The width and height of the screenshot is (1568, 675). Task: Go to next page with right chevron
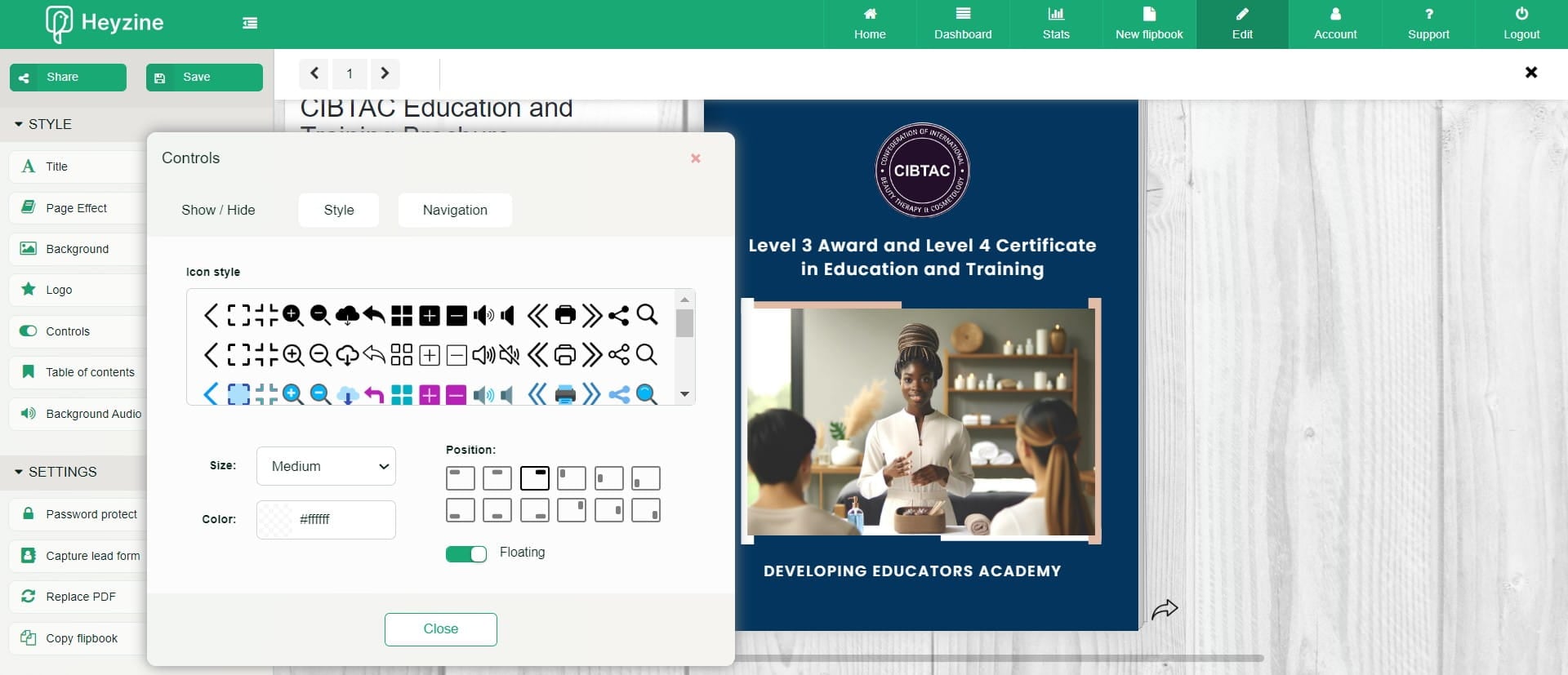pos(385,73)
